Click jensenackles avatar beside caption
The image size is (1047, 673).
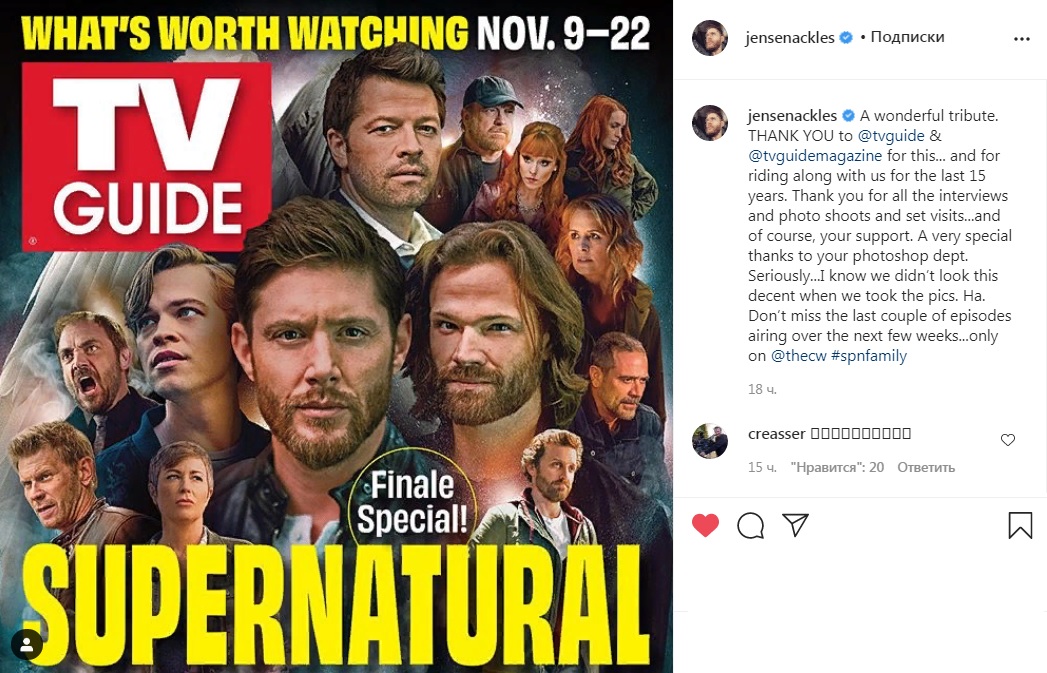[710, 123]
